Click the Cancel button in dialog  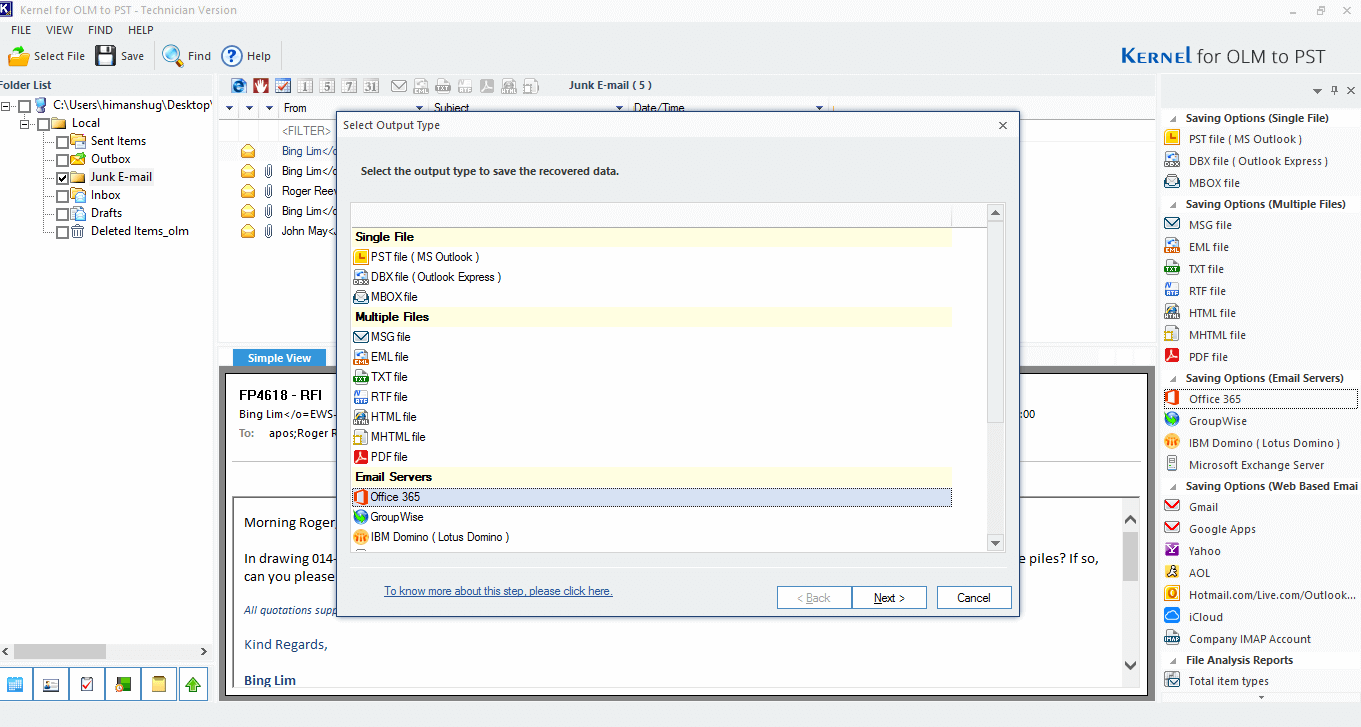pos(974,598)
